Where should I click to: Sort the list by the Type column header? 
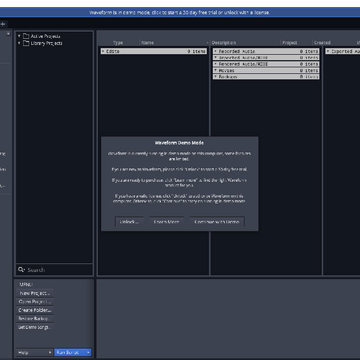118,43
